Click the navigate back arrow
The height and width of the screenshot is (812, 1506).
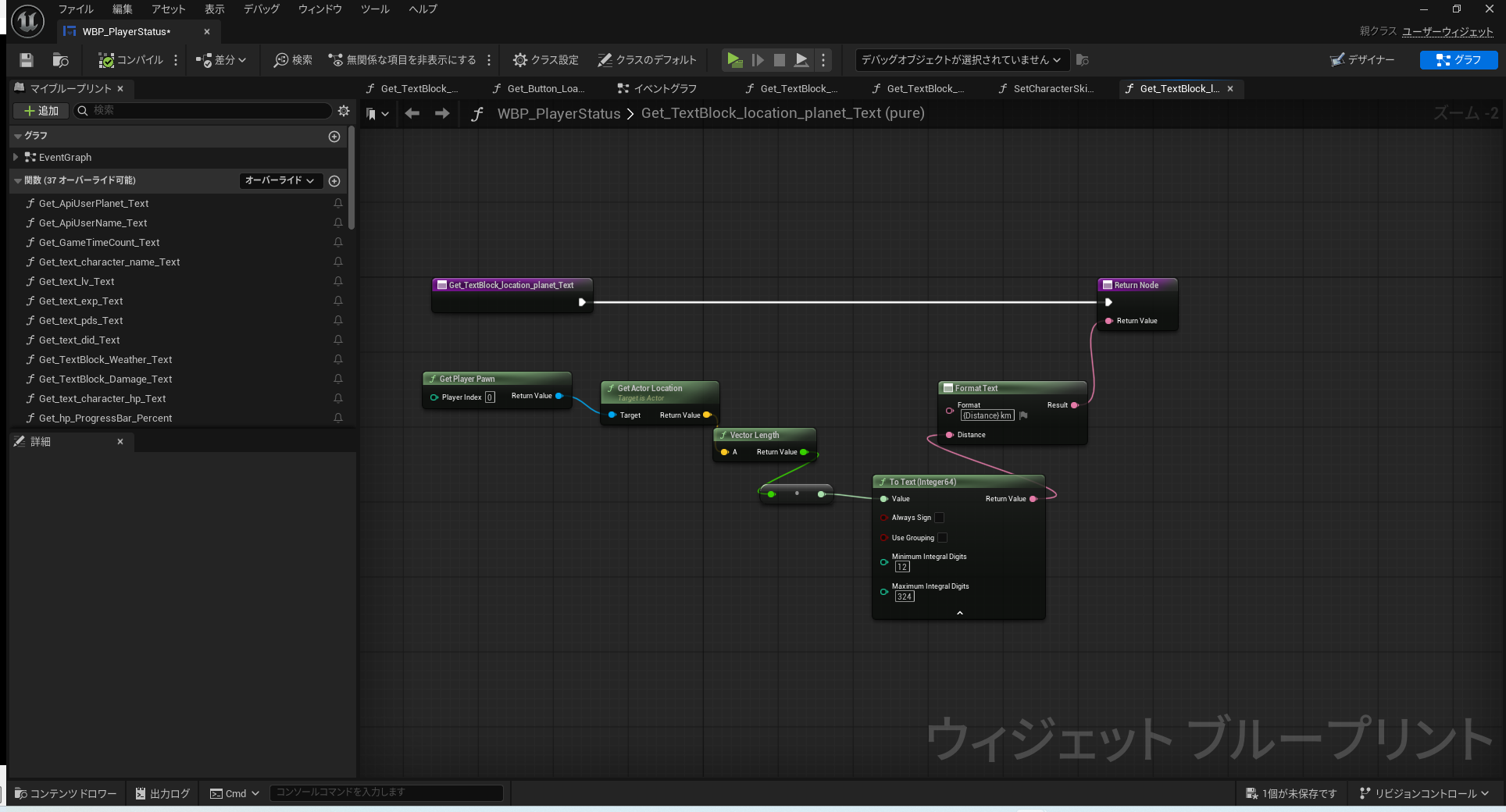[412, 114]
